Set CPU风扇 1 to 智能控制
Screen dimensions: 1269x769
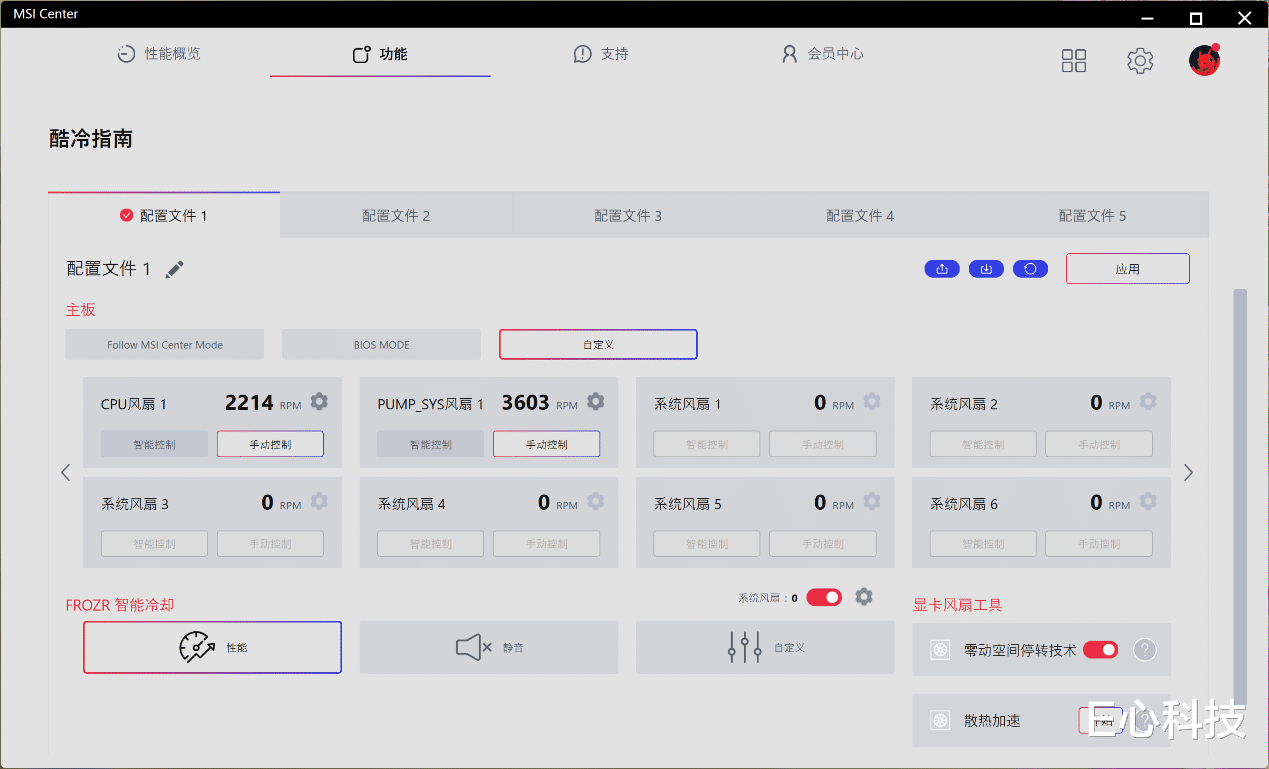point(154,444)
